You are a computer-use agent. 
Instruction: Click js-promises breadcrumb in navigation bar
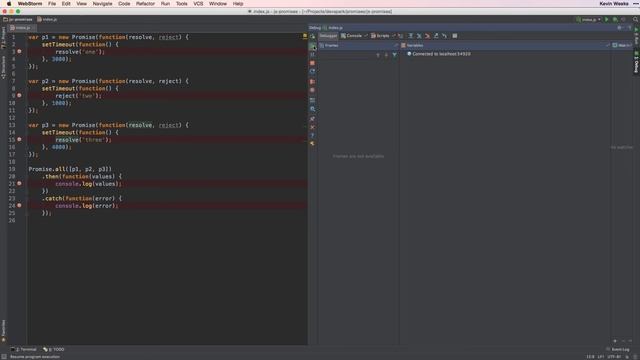pos(18,20)
